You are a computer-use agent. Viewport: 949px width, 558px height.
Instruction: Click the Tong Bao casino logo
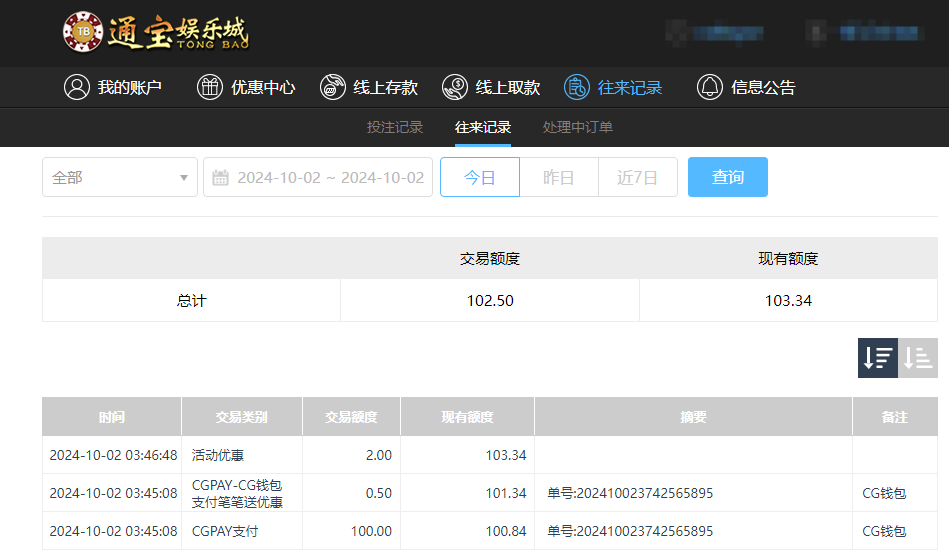(x=156, y=32)
